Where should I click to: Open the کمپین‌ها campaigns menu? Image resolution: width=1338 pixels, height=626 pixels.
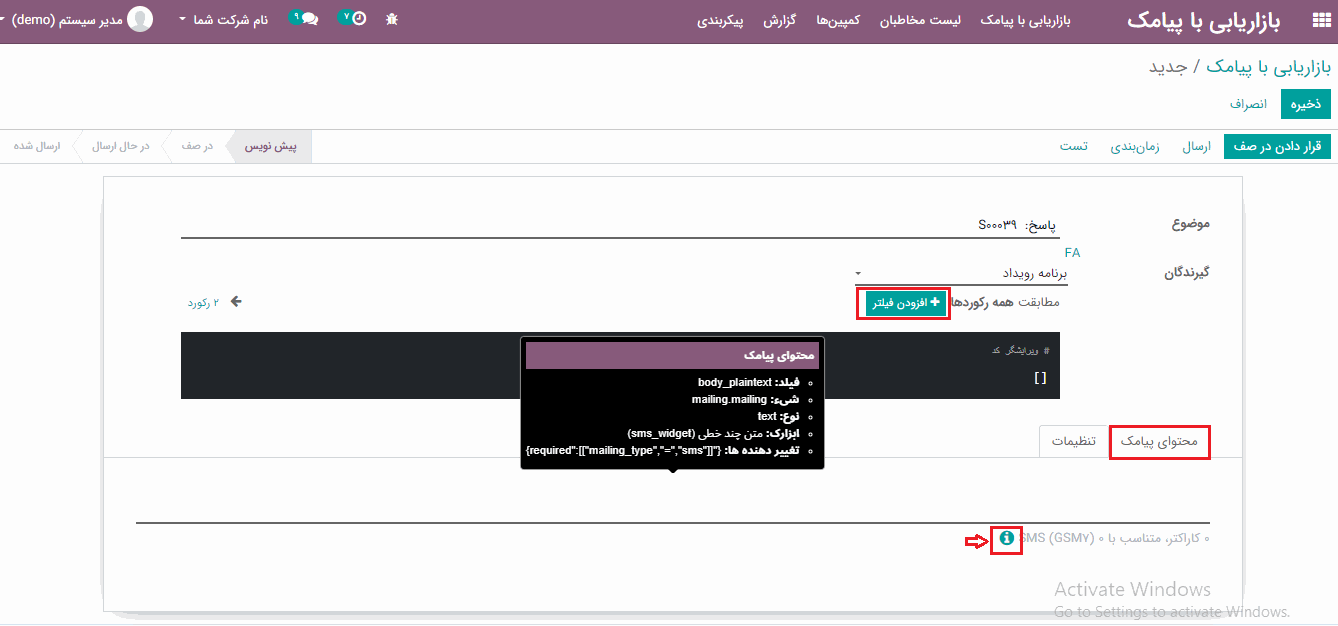[x=838, y=21]
